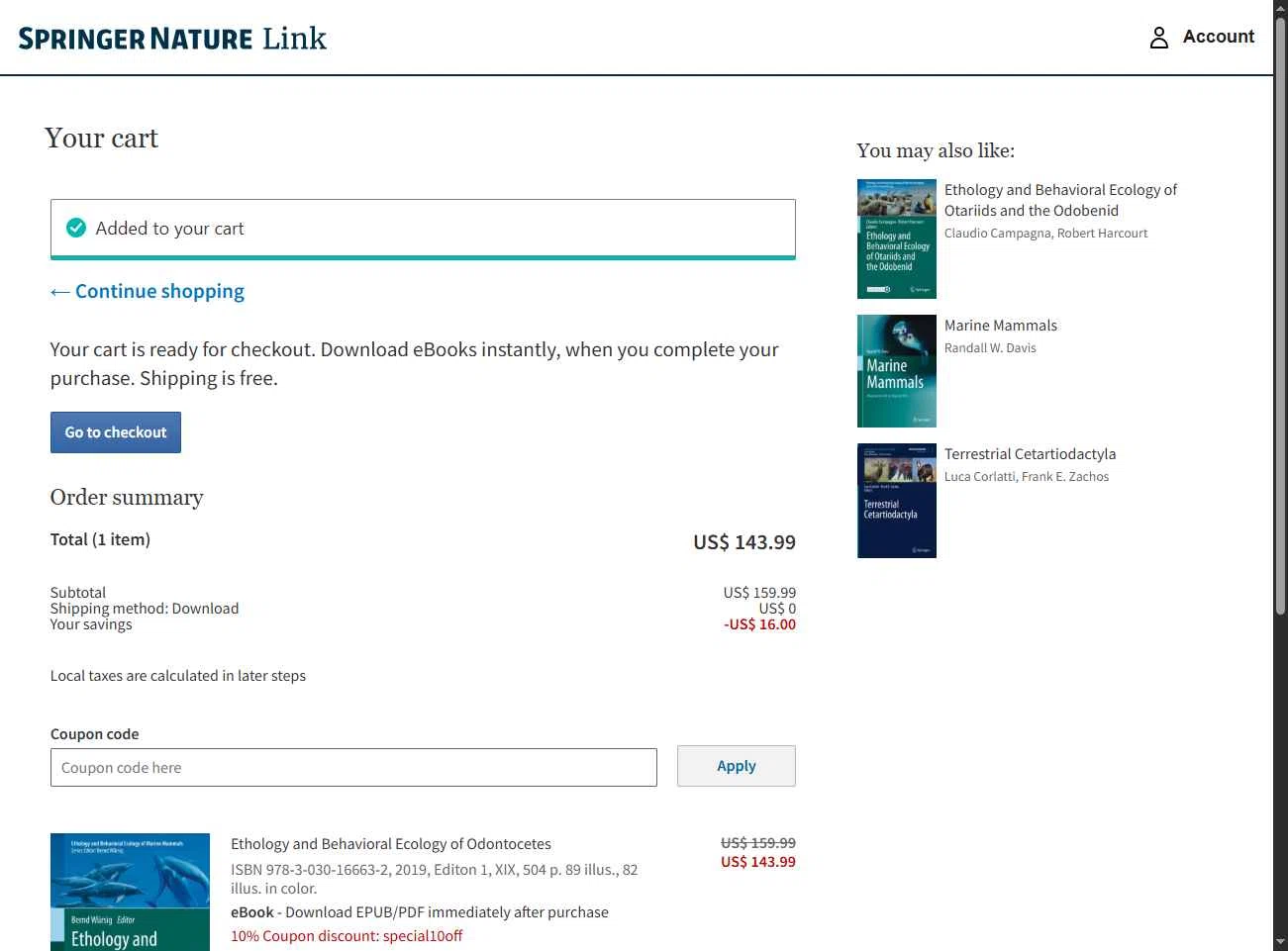
Task: Select authors Luca Corlatti, Frank E. Zachos
Action: point(1027,477)
